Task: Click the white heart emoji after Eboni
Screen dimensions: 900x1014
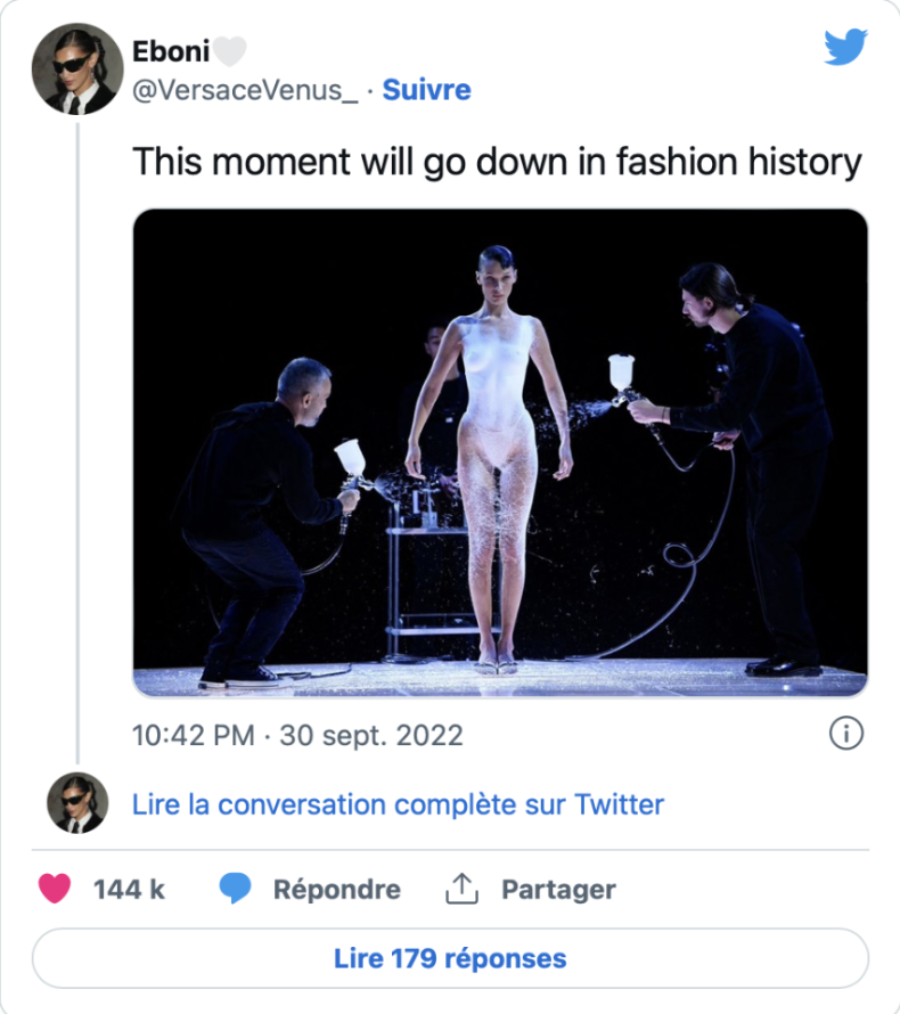Action: click(x=231, y=51)
